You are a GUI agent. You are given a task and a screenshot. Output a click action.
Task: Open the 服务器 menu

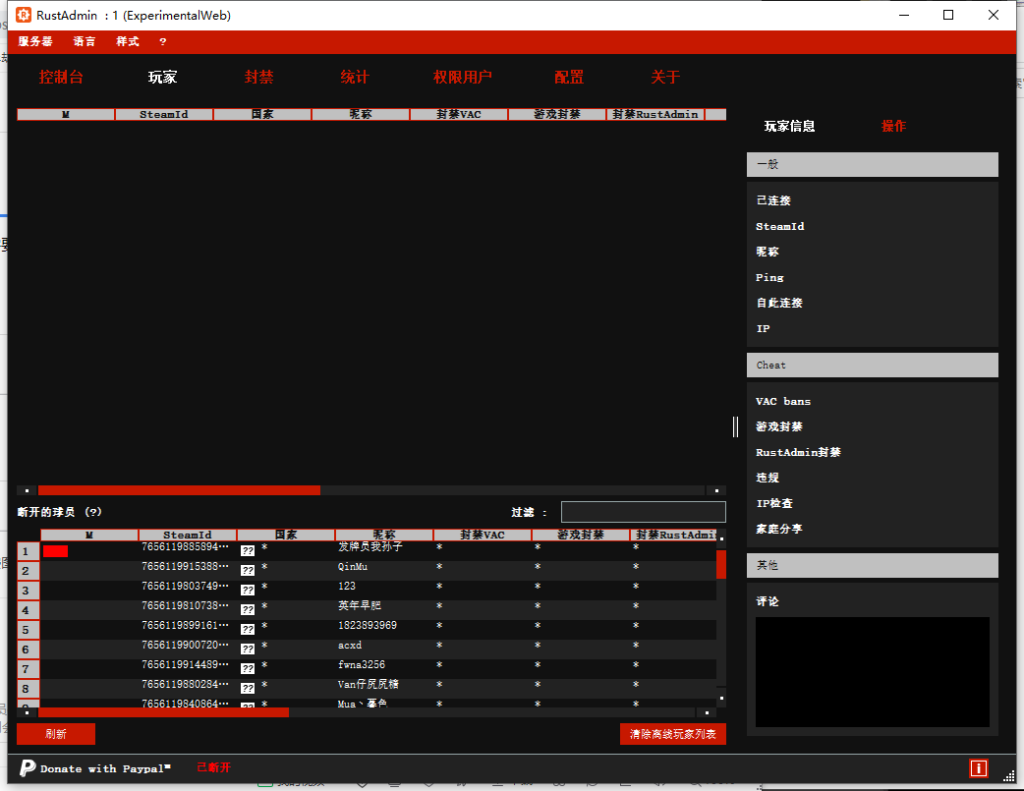pos(35,41)
